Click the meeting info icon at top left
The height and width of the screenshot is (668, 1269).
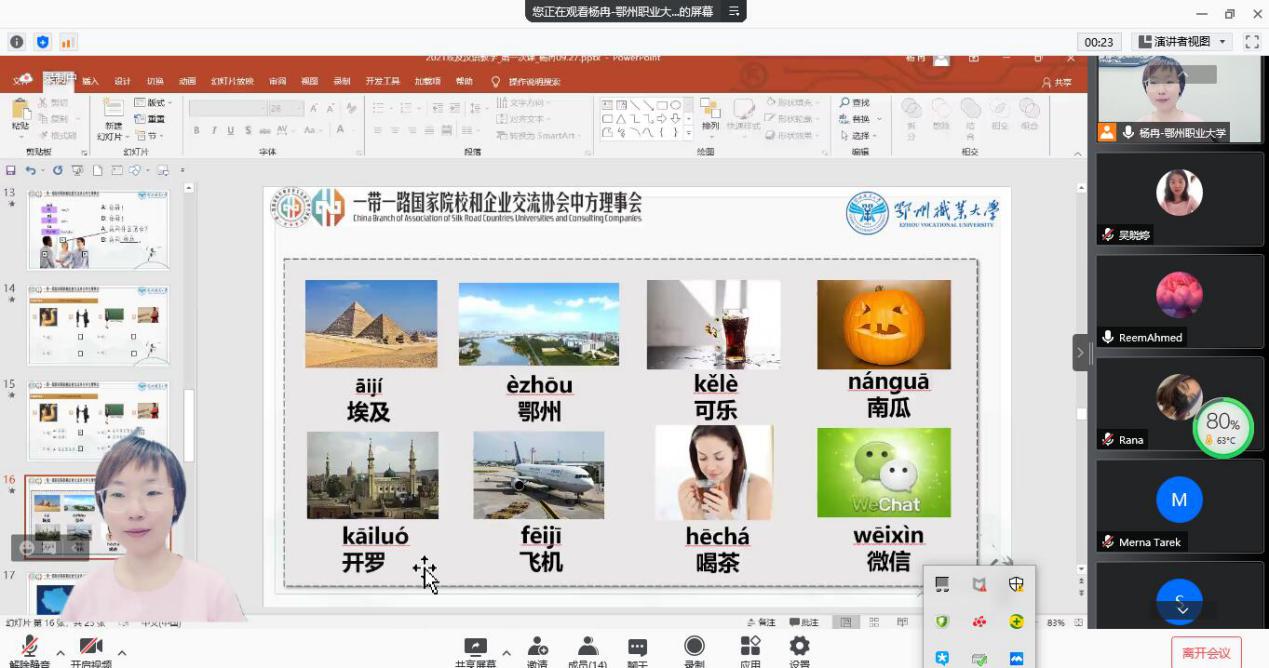[x=16, y=42]
